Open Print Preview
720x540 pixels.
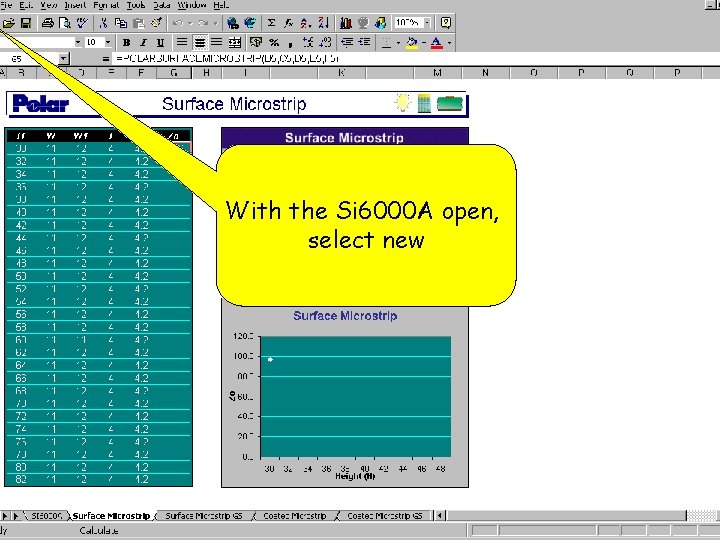pyautogui.click(x=65, y=23)
